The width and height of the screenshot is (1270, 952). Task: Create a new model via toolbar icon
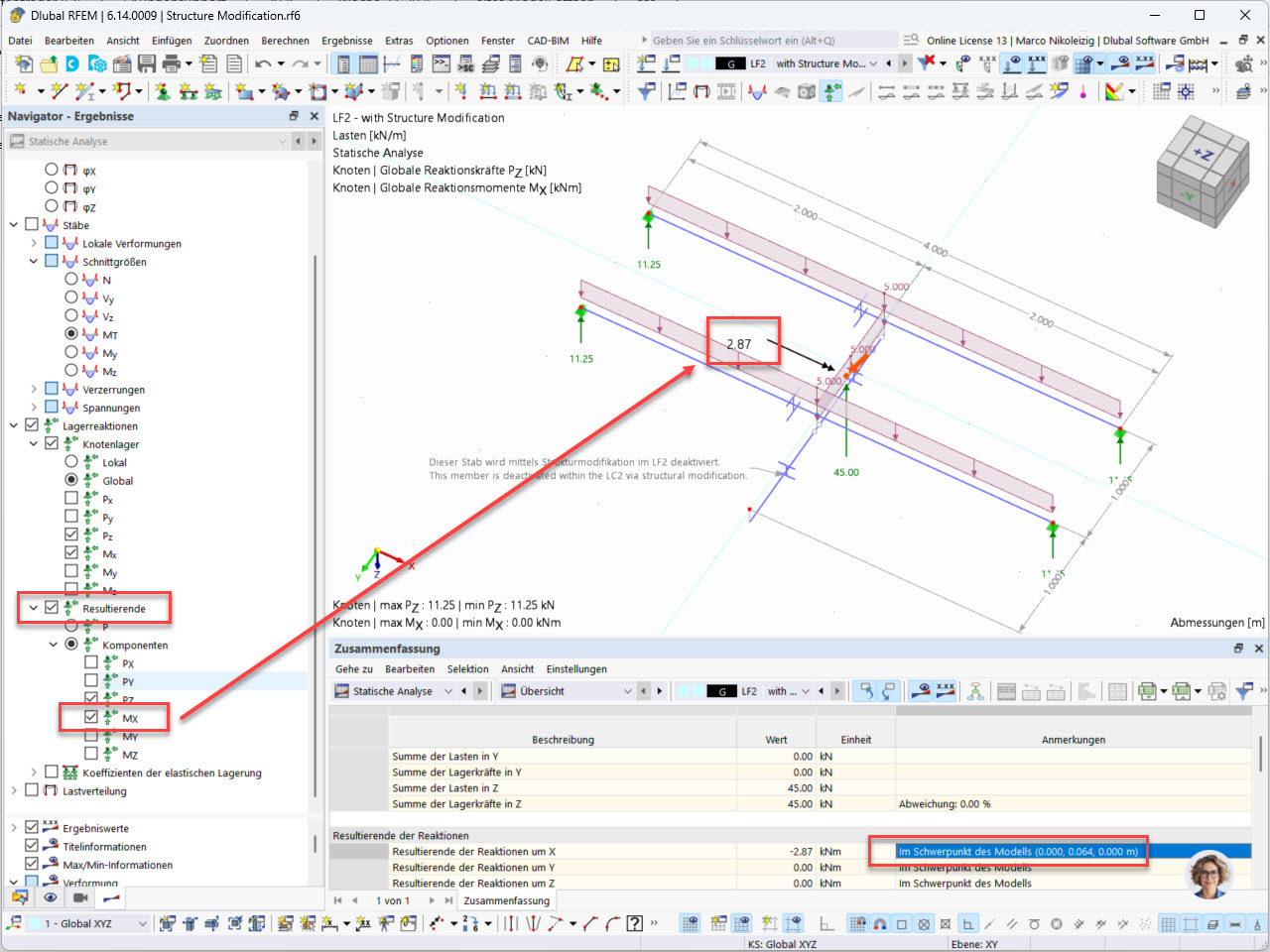[x=23, y=63]
